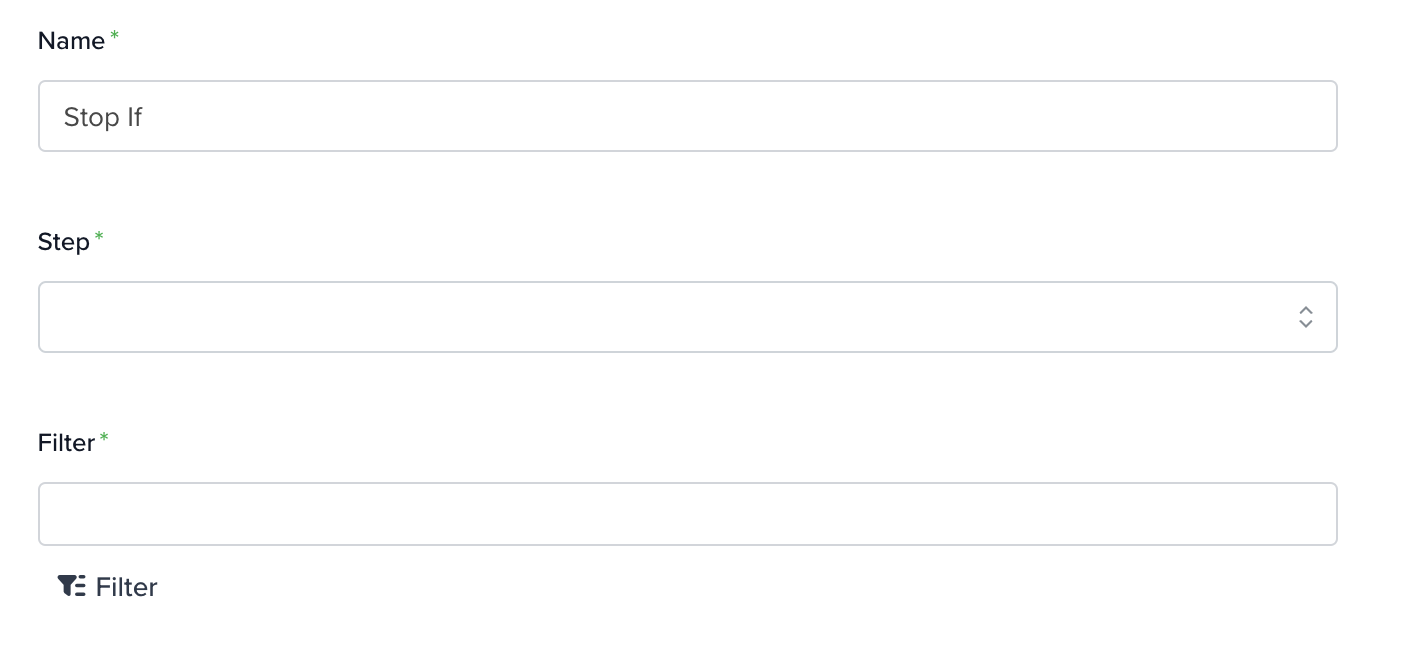
Task: Click the funnel Filter icon
Action: click(71, 586)
